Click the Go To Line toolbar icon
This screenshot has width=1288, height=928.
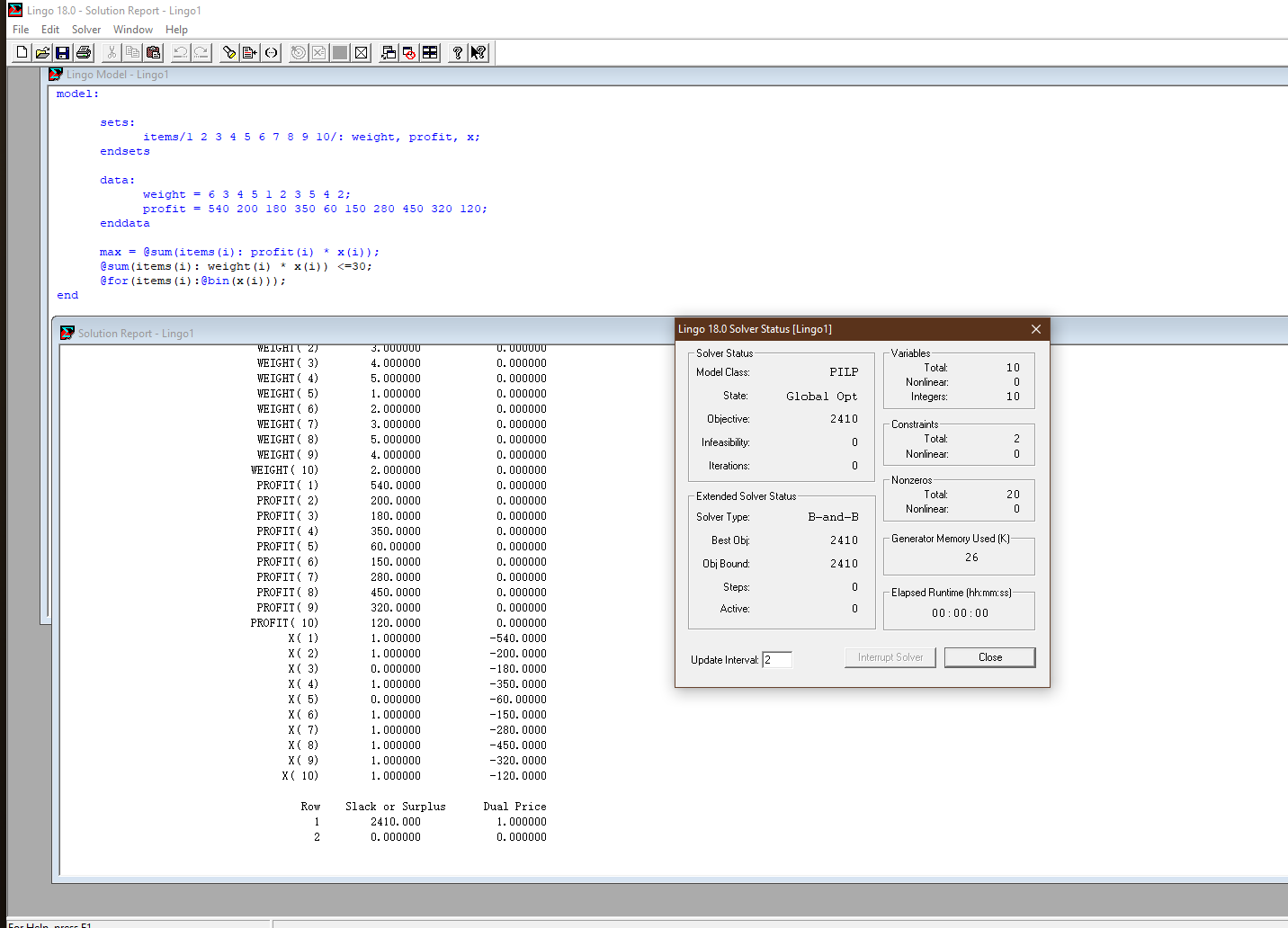[x=250, y=53]
